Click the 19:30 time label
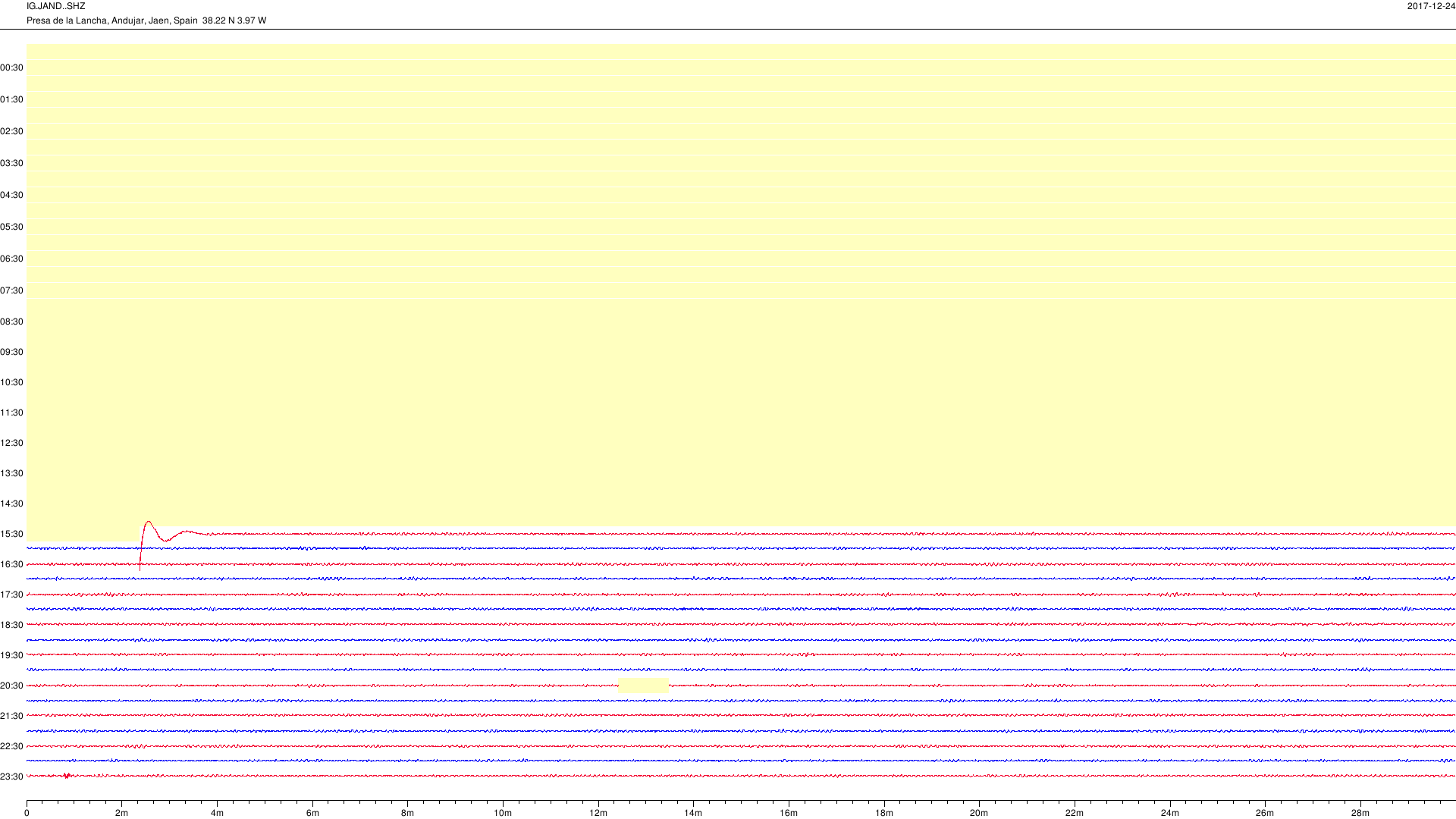 point(11,655)
